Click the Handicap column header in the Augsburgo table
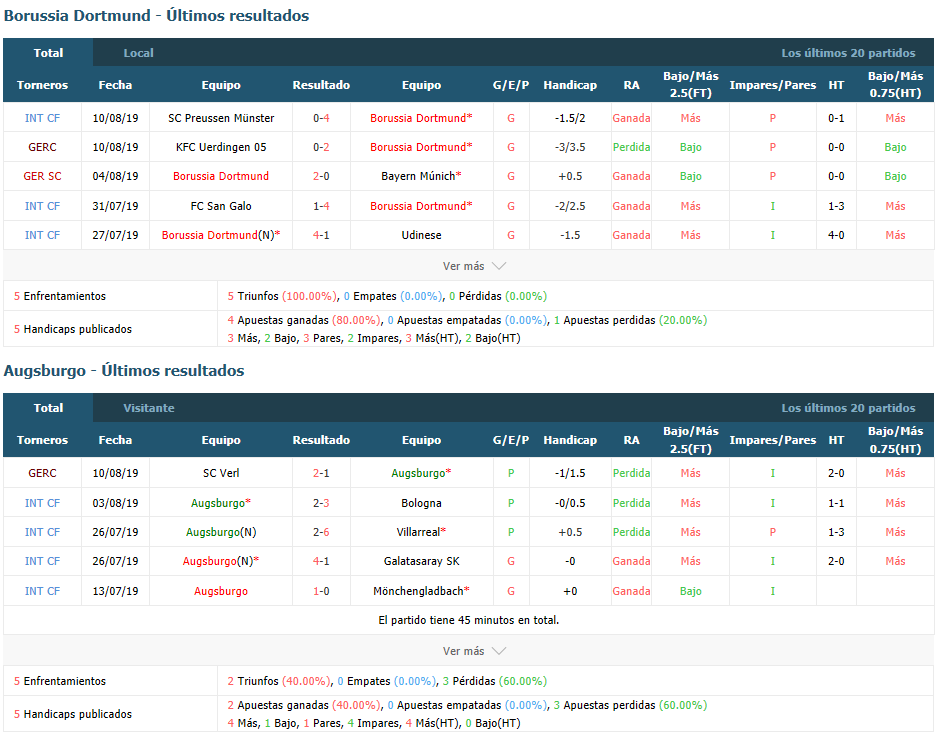The width and height of the screenshot is (948, 735). 570,440
